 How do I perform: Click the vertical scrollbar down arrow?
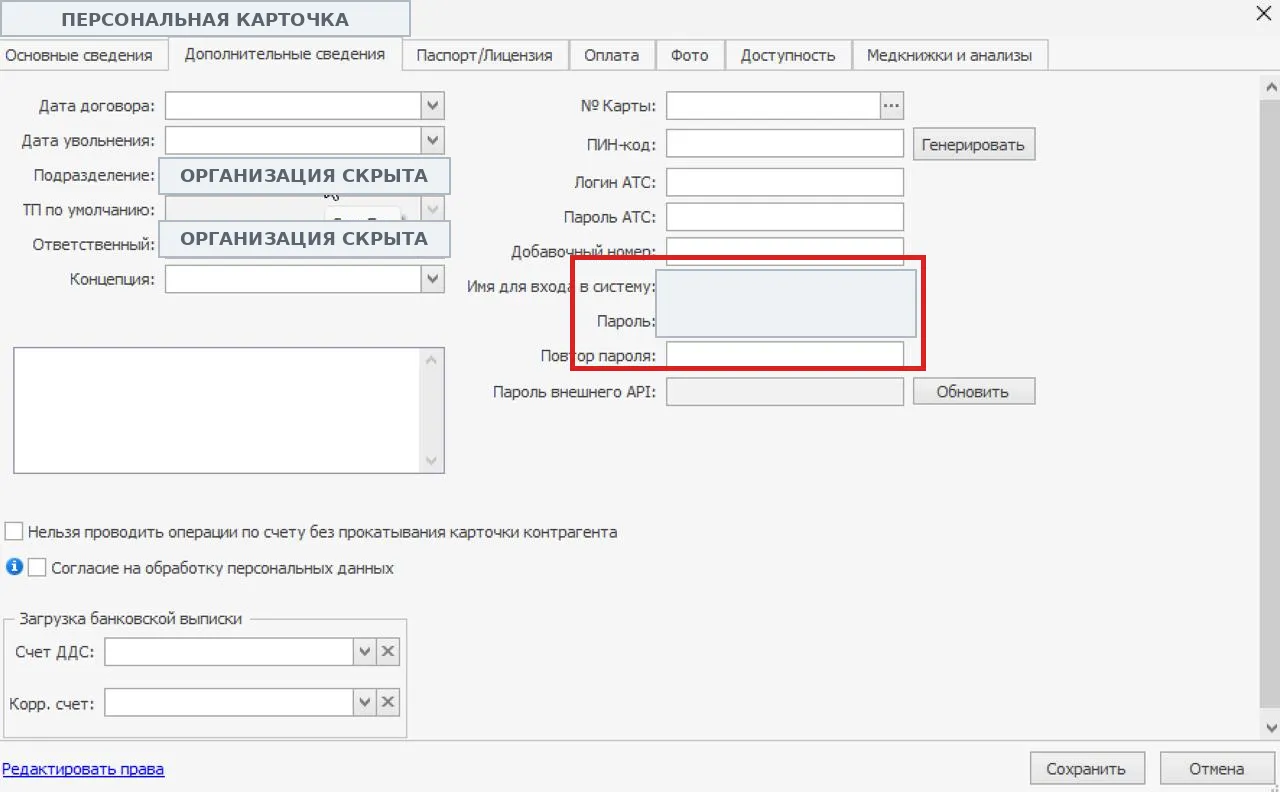[x=1271, y=727]
